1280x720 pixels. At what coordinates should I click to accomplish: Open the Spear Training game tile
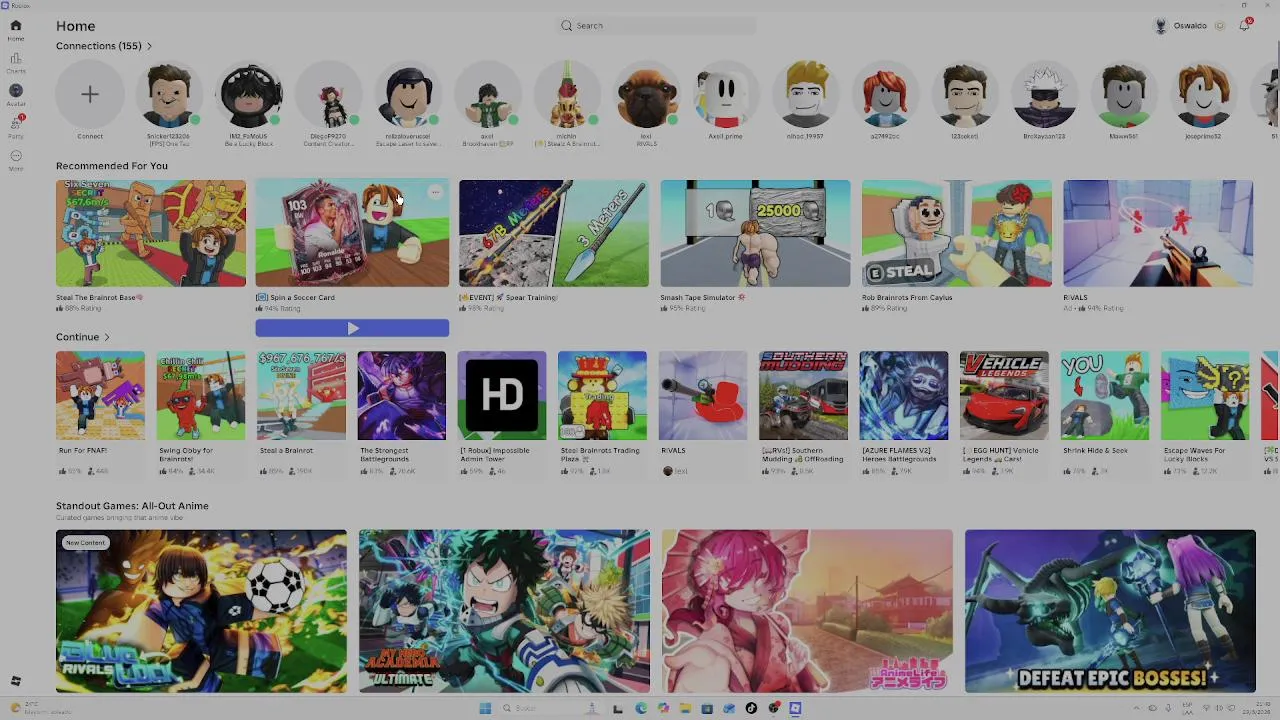point(554,233)
